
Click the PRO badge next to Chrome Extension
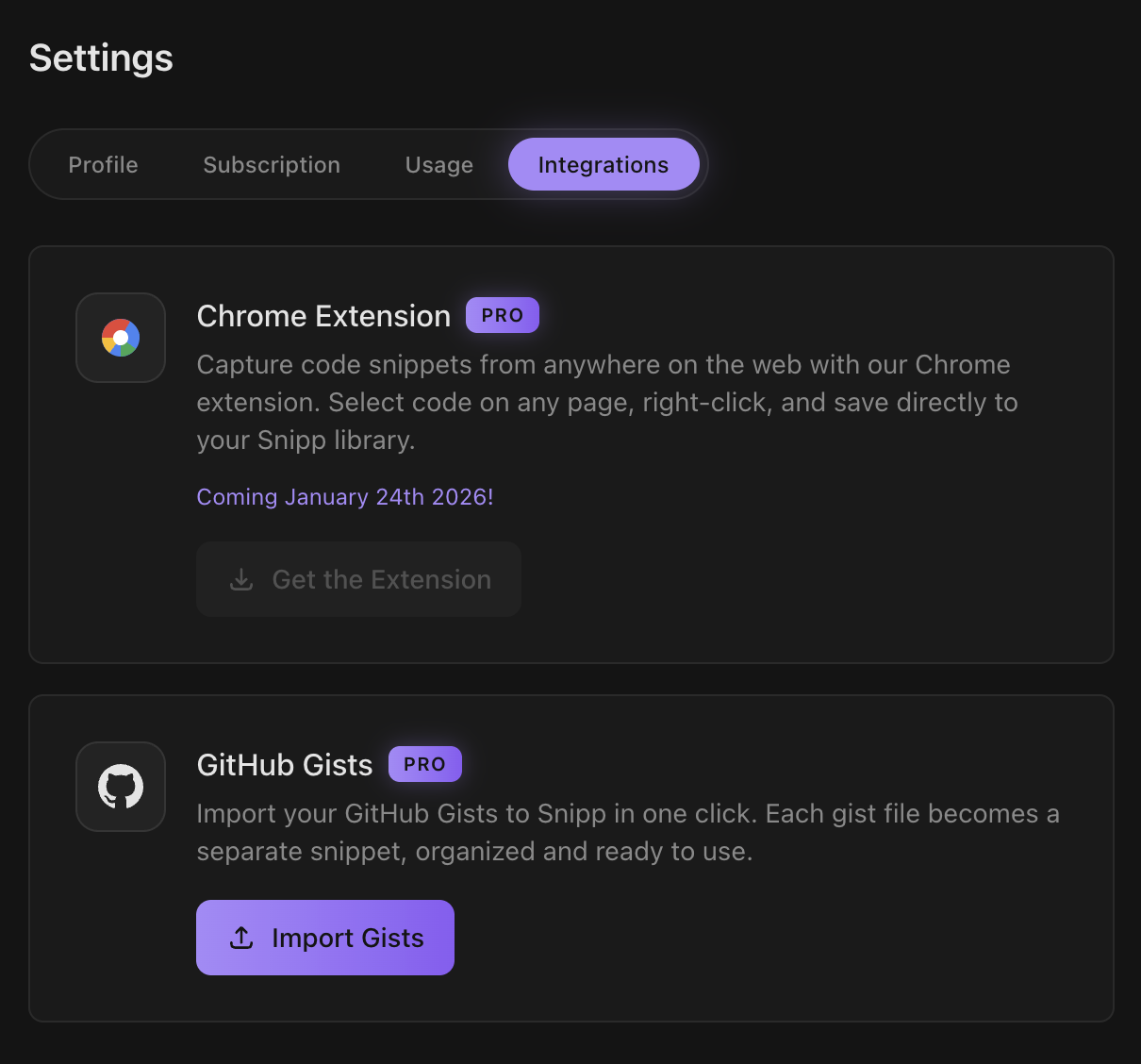(503, 315)
